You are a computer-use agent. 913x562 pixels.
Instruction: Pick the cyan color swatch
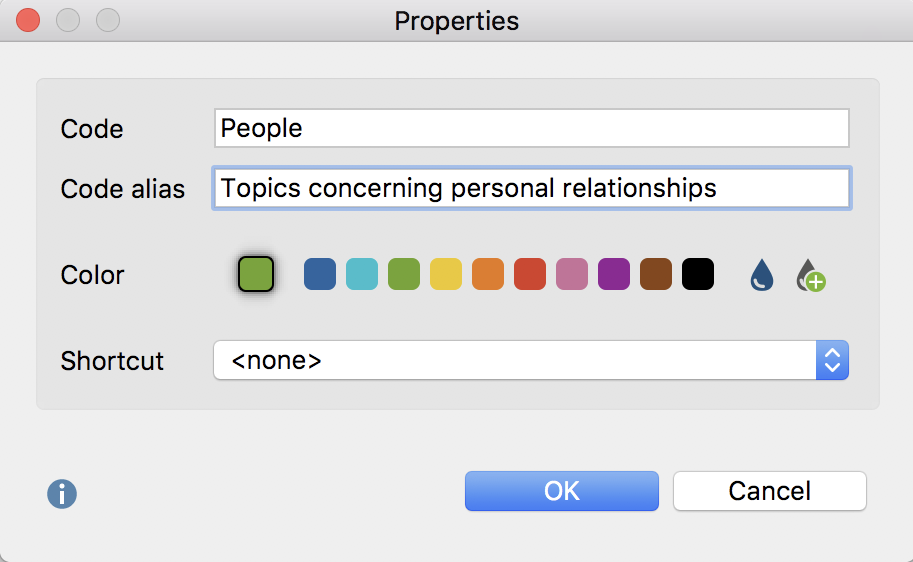pos(362,274)
